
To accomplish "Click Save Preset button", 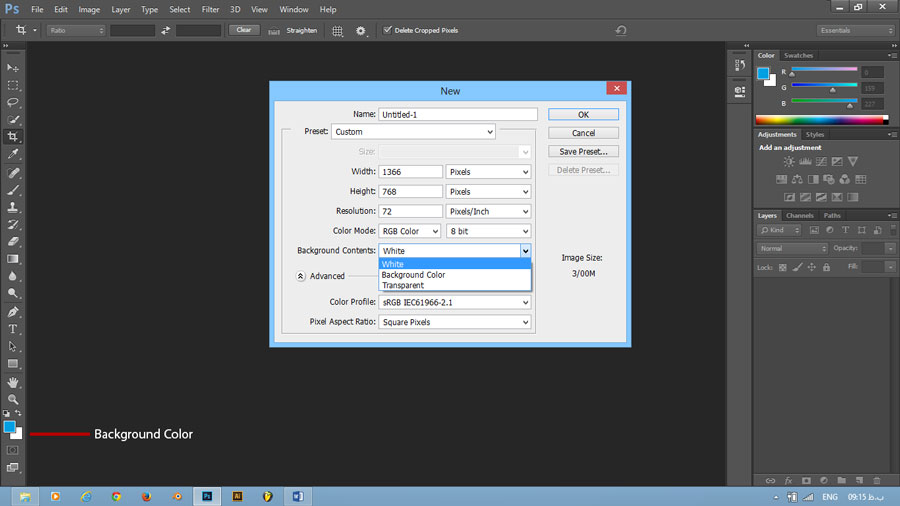I will pos(583,151).
